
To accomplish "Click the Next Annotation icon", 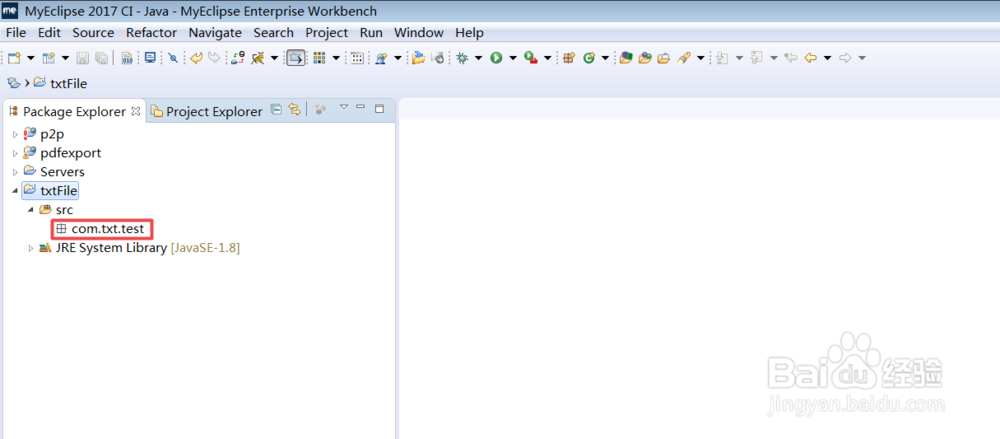I will (723, 58).
